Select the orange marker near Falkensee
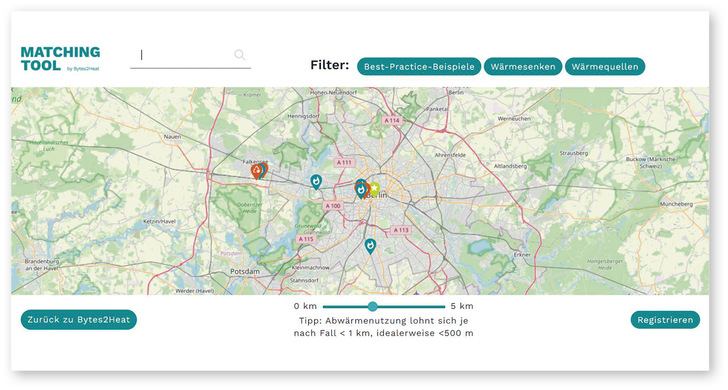 point(256,171)
